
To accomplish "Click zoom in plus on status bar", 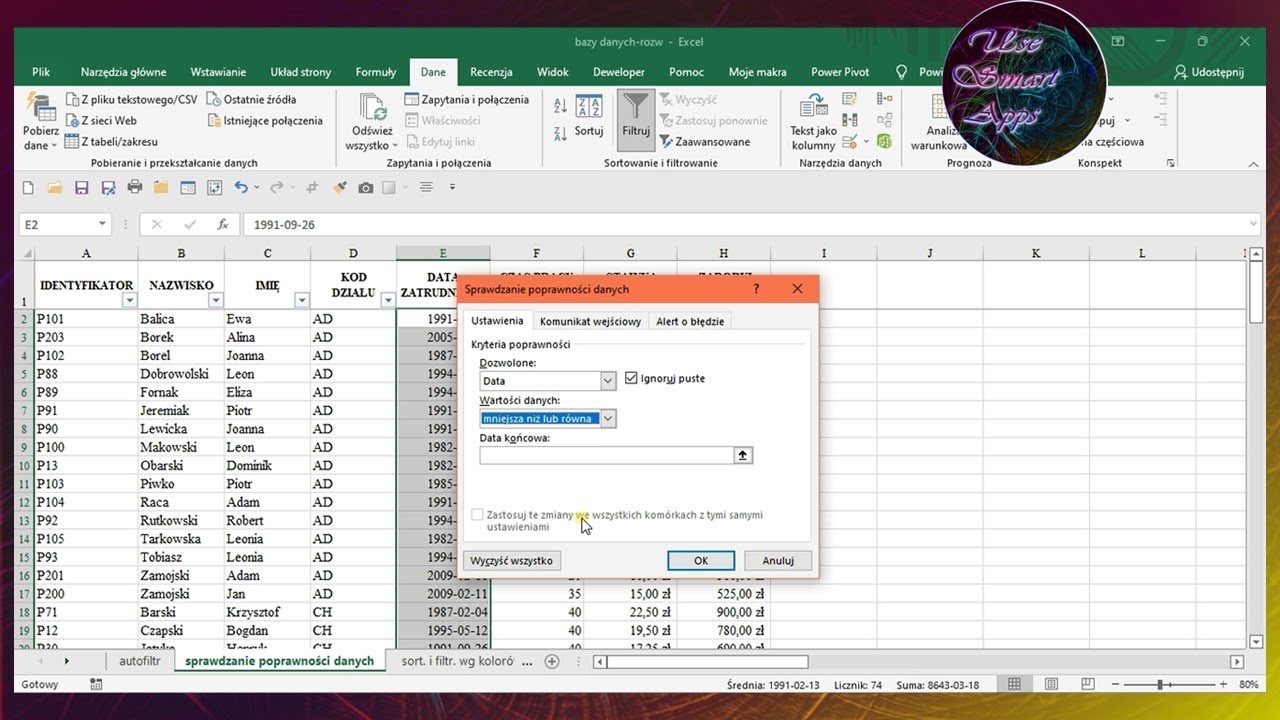I will [x=1222, y=685].
